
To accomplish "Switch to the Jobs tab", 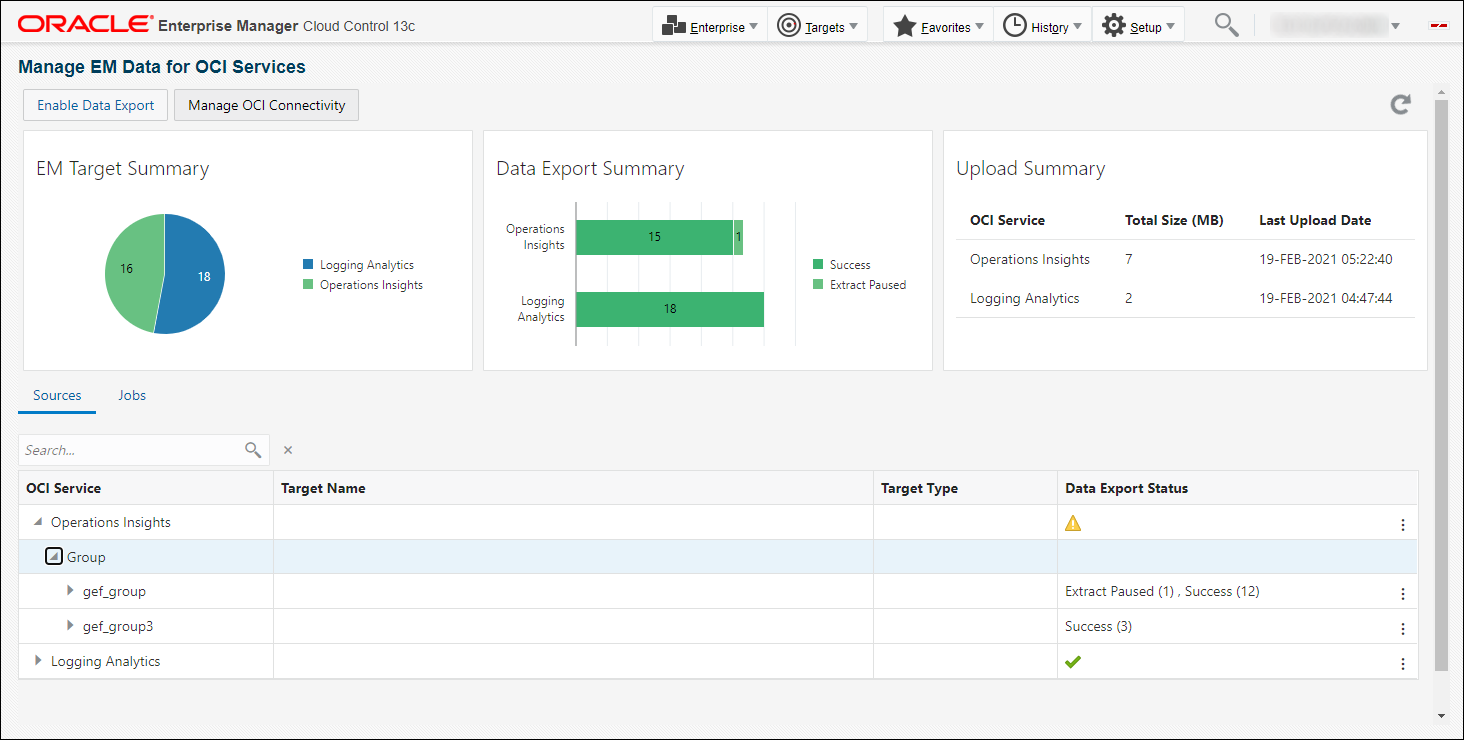I will tap(132, 396).
